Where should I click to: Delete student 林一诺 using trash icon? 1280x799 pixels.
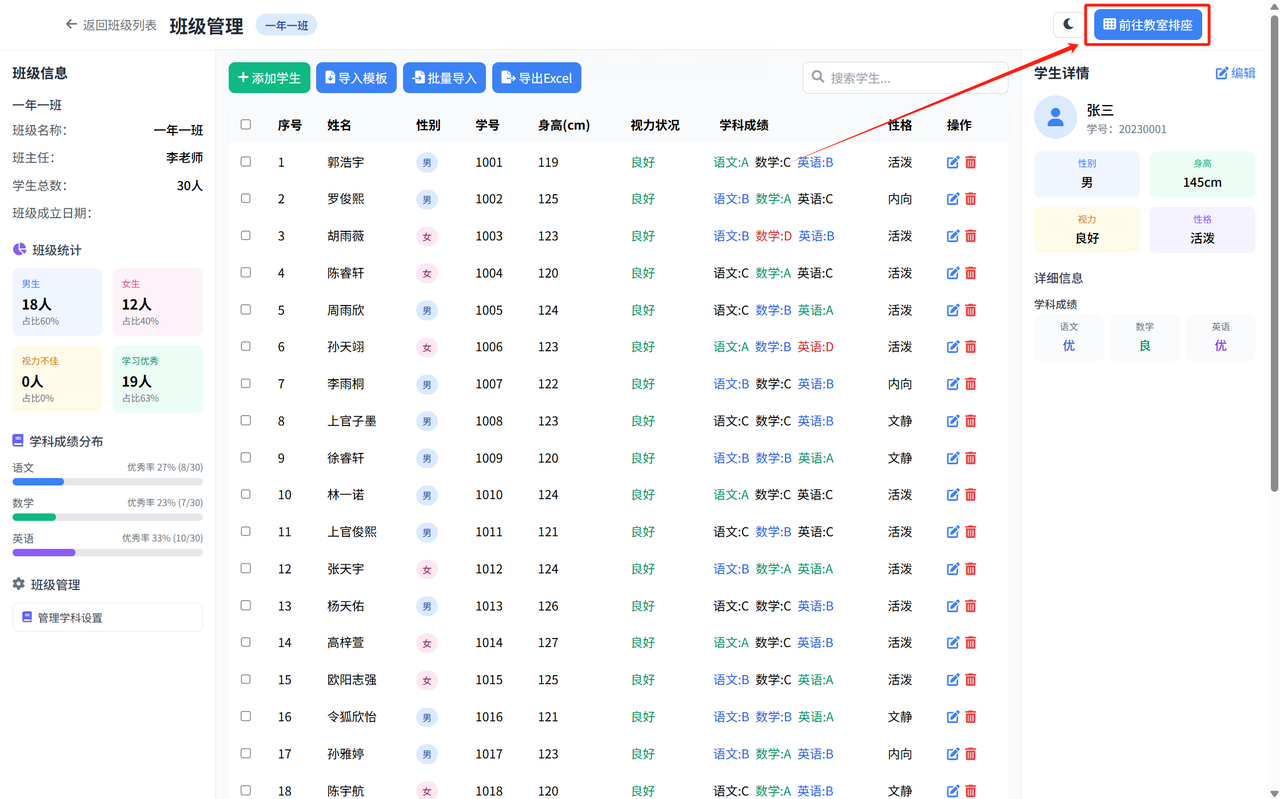click(970, 495)
